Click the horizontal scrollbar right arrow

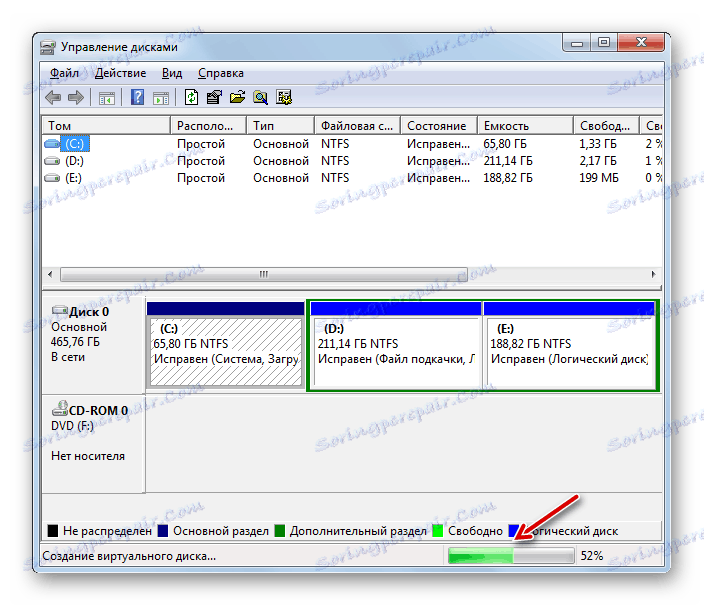click(654, 274)
